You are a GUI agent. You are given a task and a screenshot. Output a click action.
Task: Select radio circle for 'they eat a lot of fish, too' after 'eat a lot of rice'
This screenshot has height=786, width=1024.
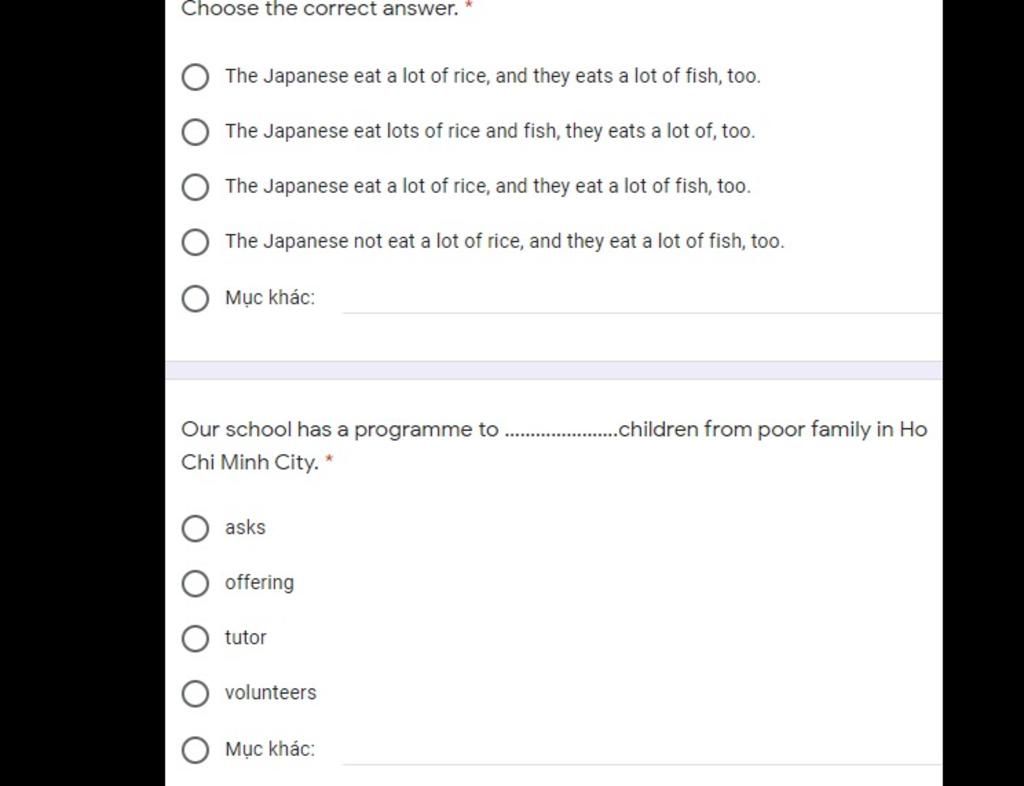[195, 187]
